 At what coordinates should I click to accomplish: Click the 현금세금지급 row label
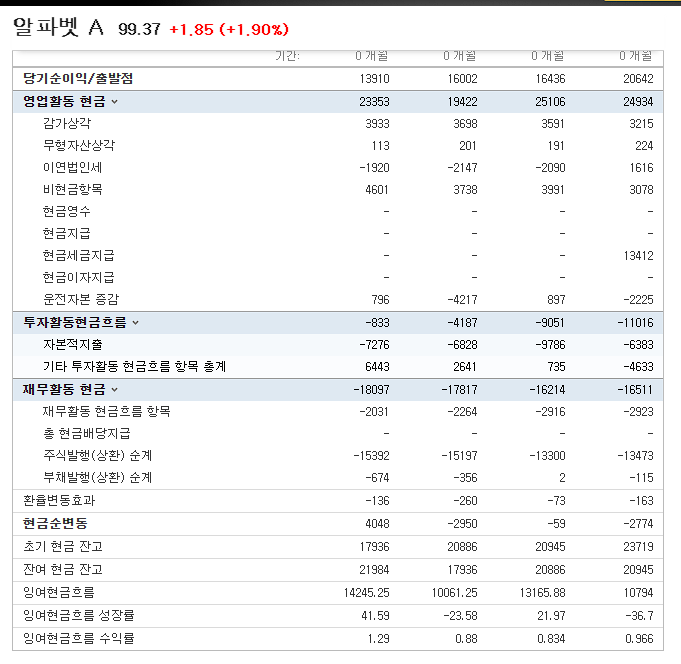tap(79, 255)
